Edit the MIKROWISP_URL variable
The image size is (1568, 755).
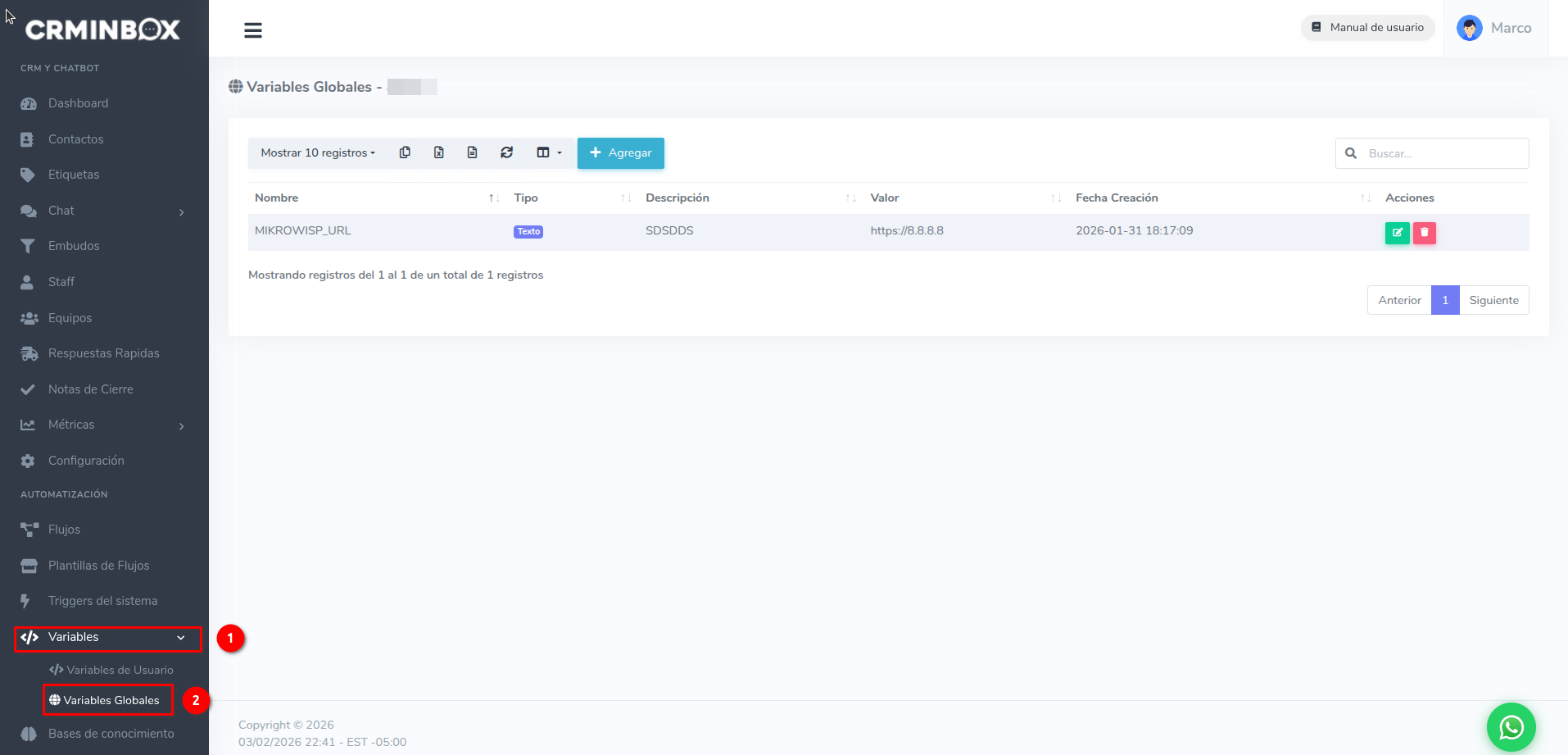click(1397, 233)
